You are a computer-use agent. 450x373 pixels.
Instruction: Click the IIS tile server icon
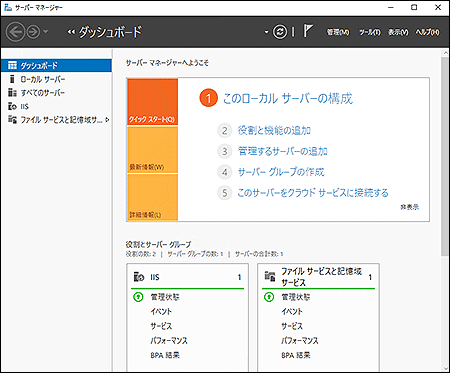(x=139, y=277)
